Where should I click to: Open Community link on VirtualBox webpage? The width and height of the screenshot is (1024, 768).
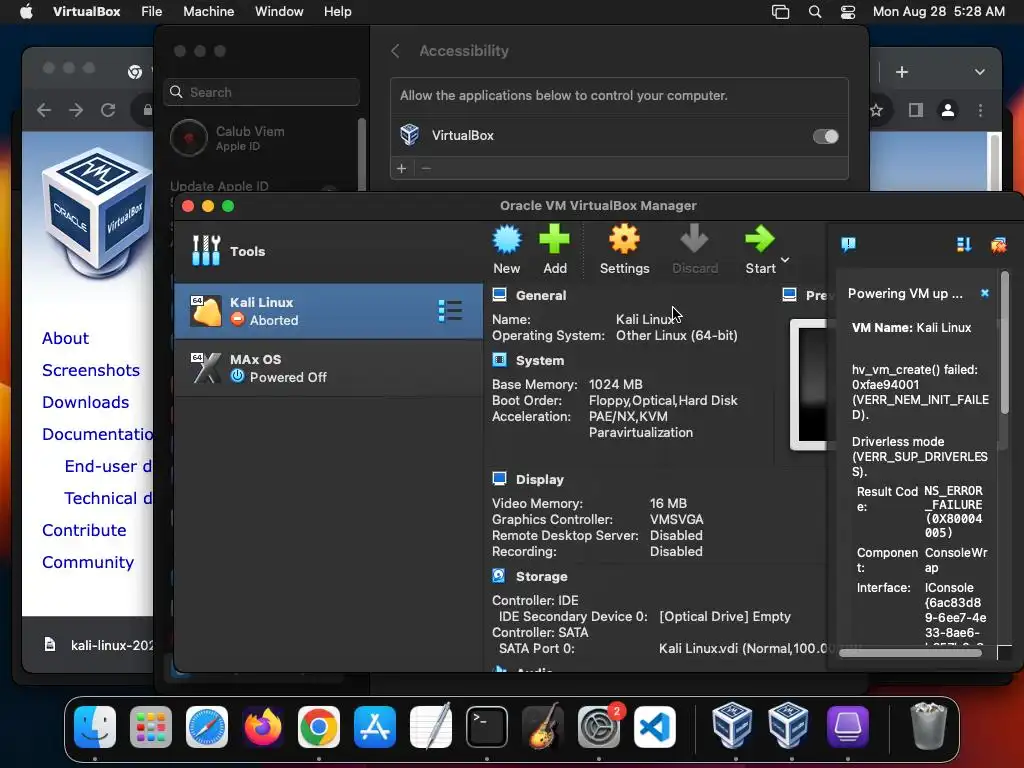click(88, 562)
